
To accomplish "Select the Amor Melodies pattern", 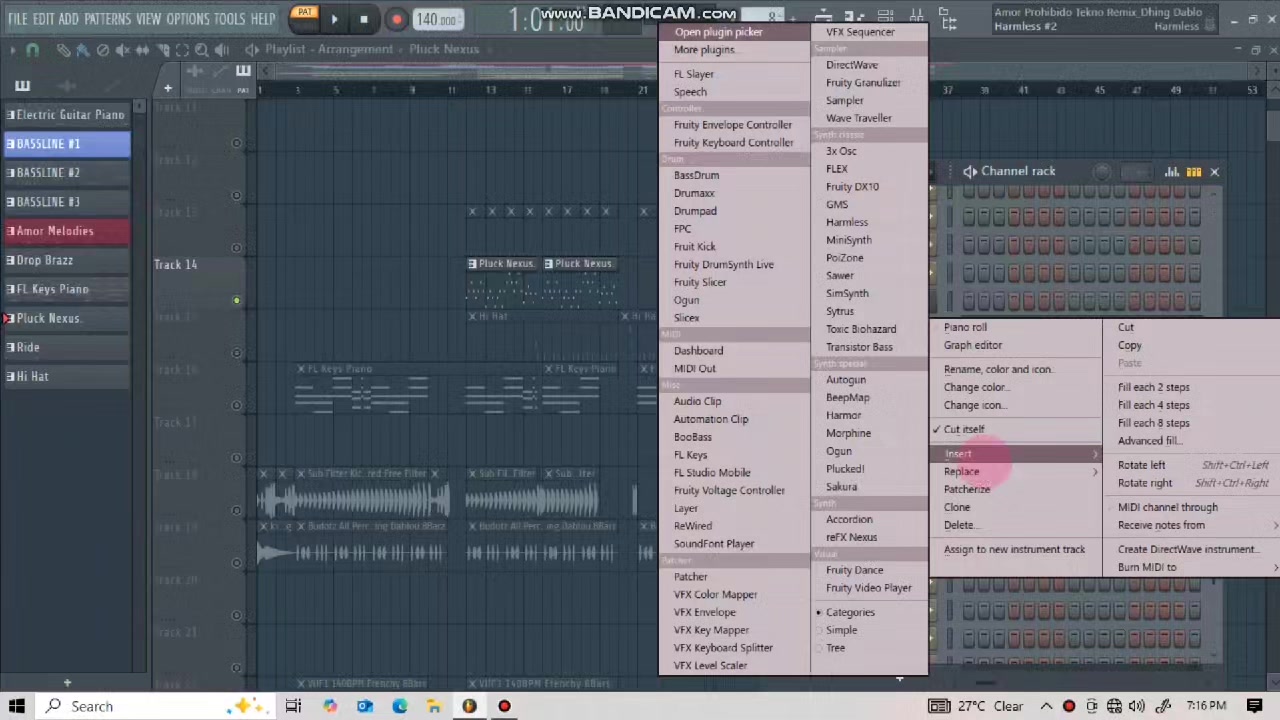I will 66,231.
